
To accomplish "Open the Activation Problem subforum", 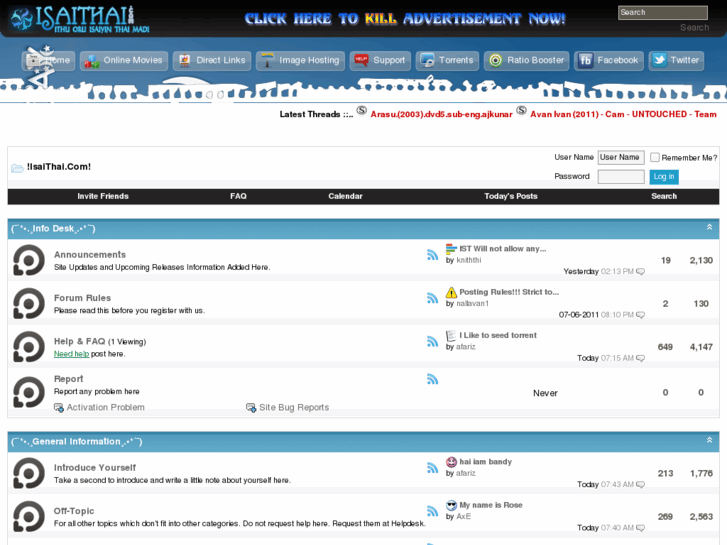I will [x=106, y=407].
